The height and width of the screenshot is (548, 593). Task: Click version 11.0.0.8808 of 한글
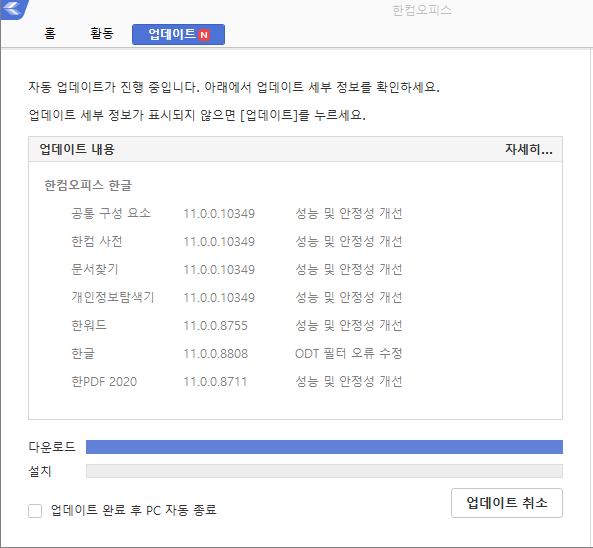(x=216, y=354)
